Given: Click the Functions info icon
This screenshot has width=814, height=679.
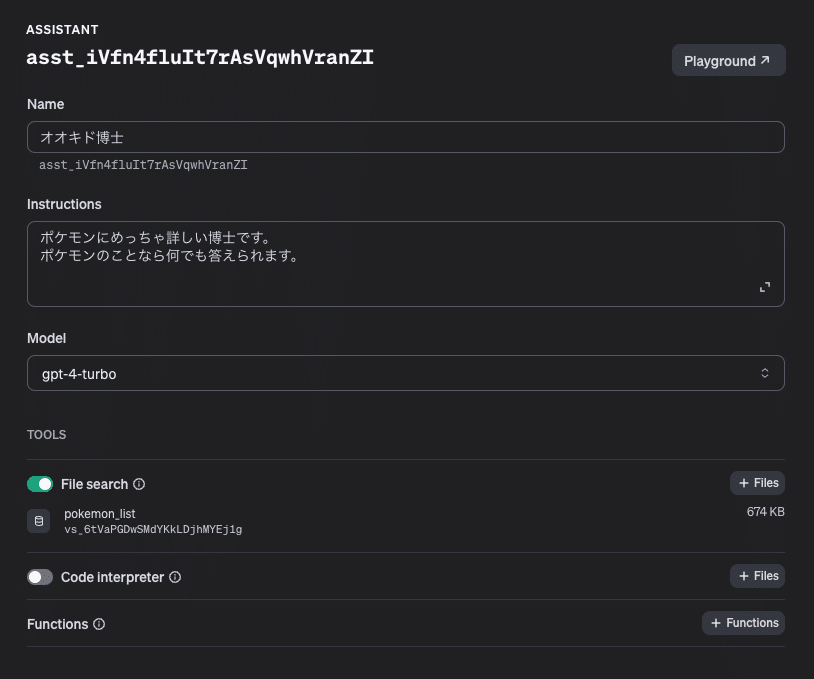Looking at the screenshot, I should coord(99,624).
